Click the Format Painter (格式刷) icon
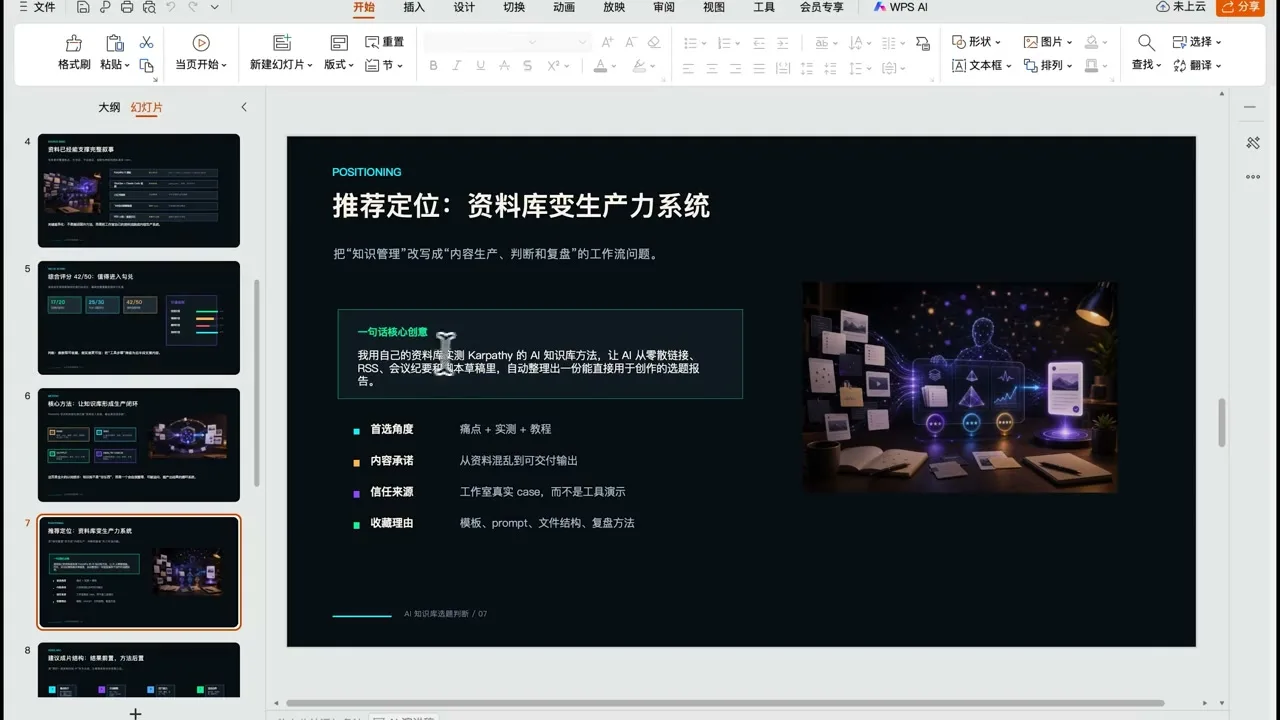 (x=74, y=43)
